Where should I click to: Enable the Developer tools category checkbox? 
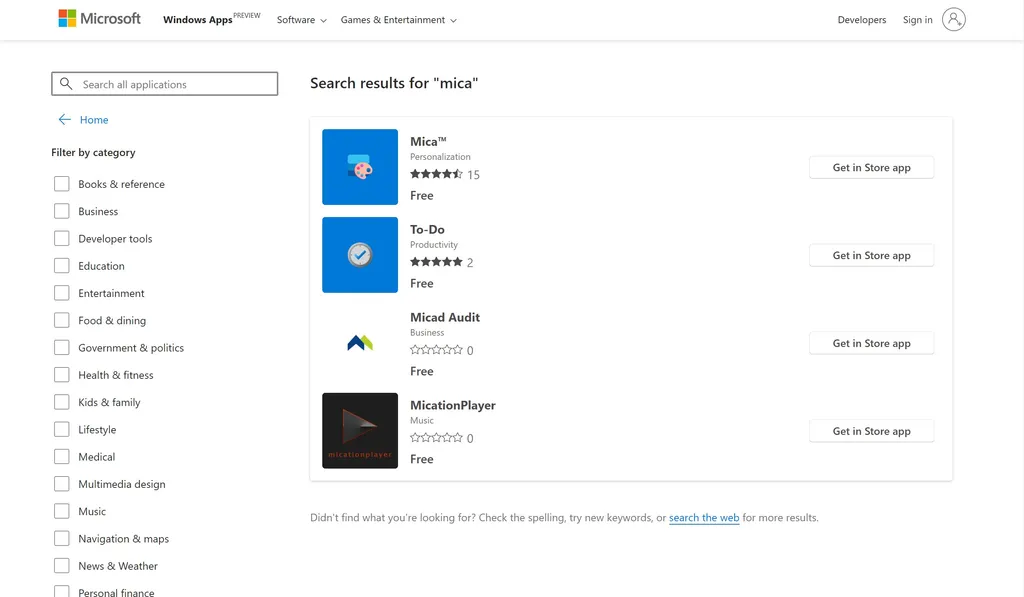61,238
